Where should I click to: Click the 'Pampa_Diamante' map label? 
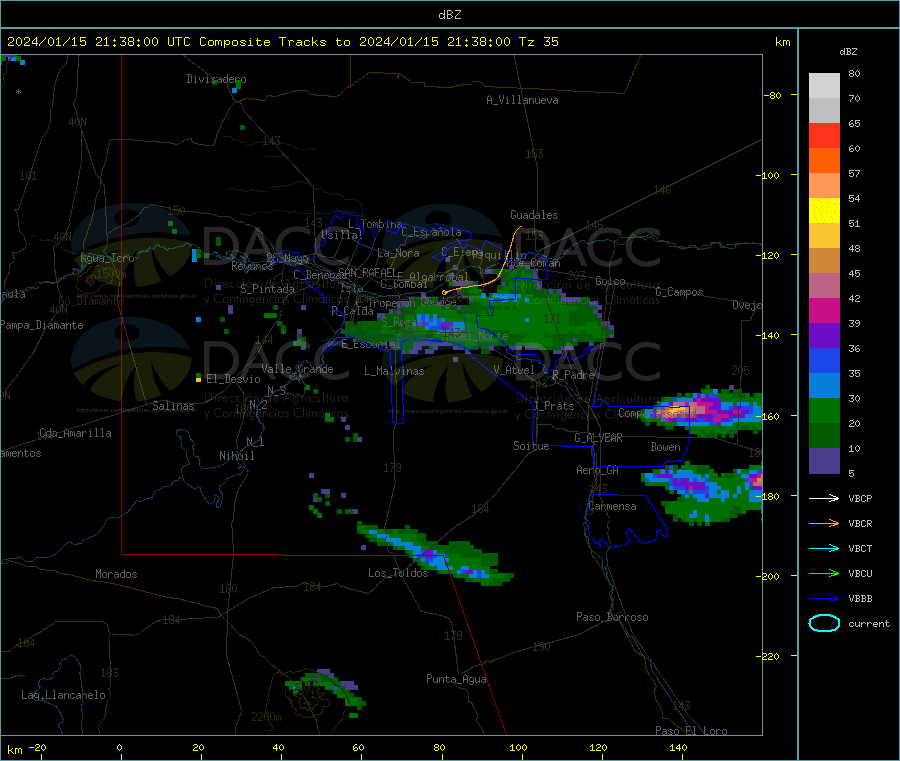pos(41,325)
